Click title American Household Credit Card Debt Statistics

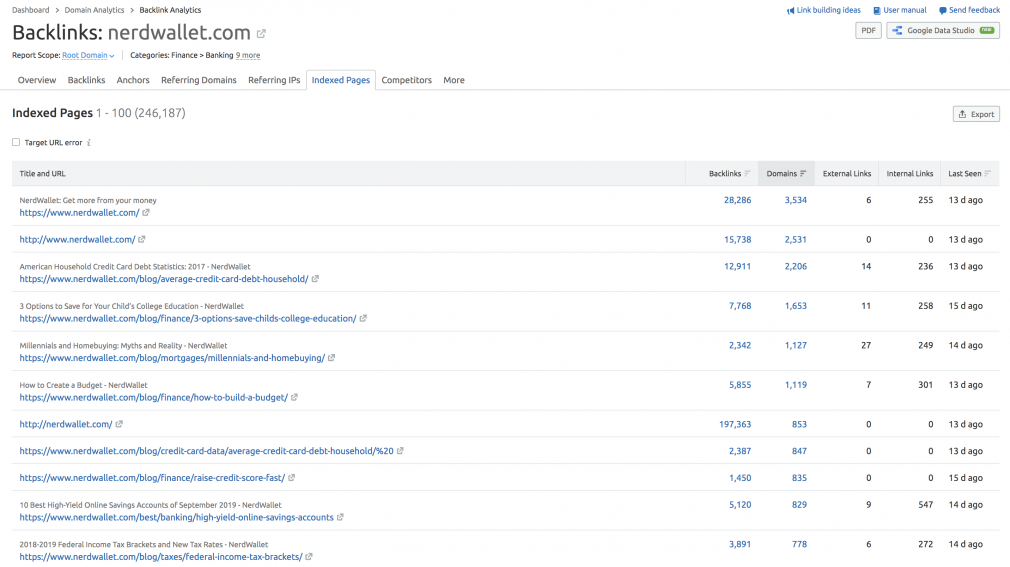(x=135, y=266)
